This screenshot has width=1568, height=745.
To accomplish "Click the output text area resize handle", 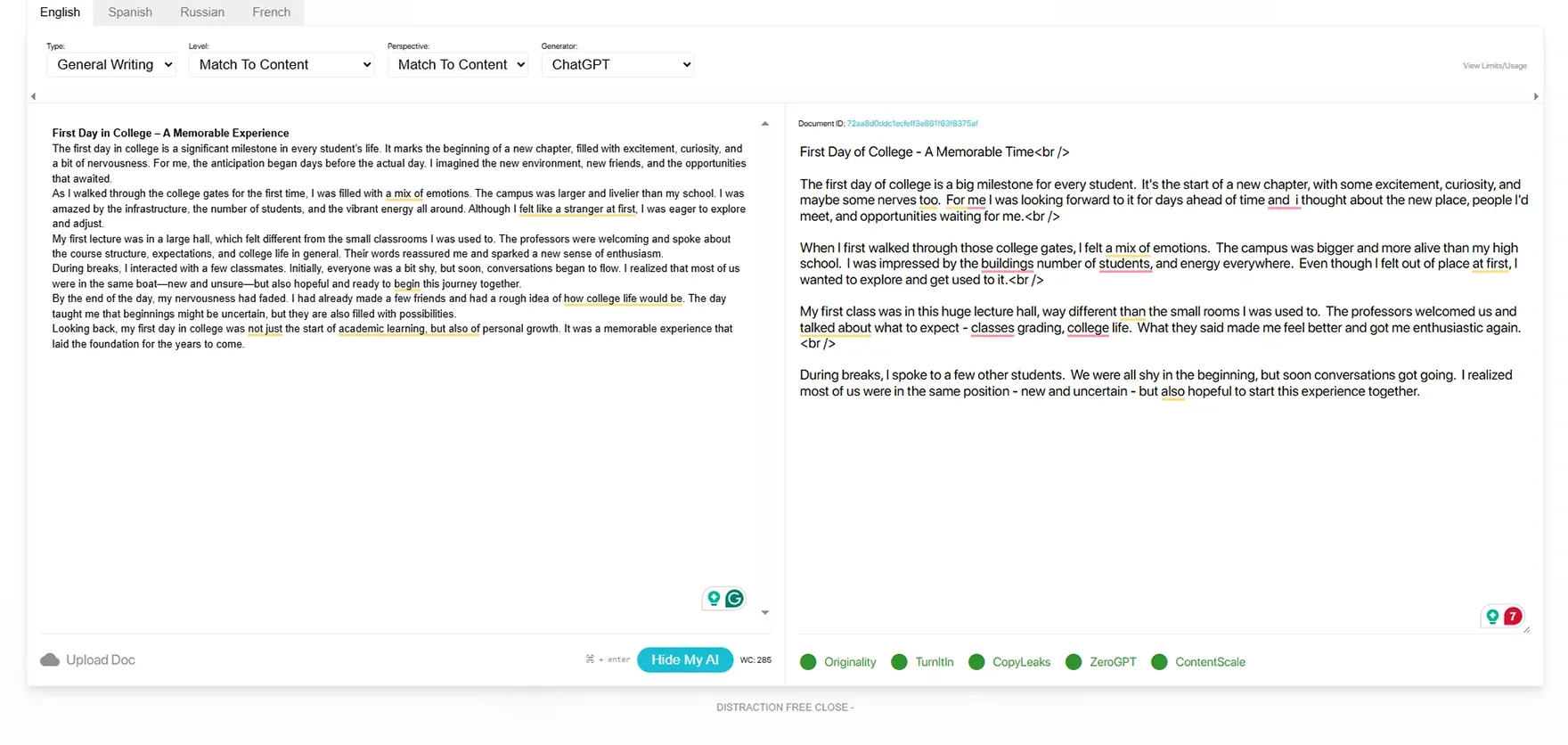I will [1526, 629].
